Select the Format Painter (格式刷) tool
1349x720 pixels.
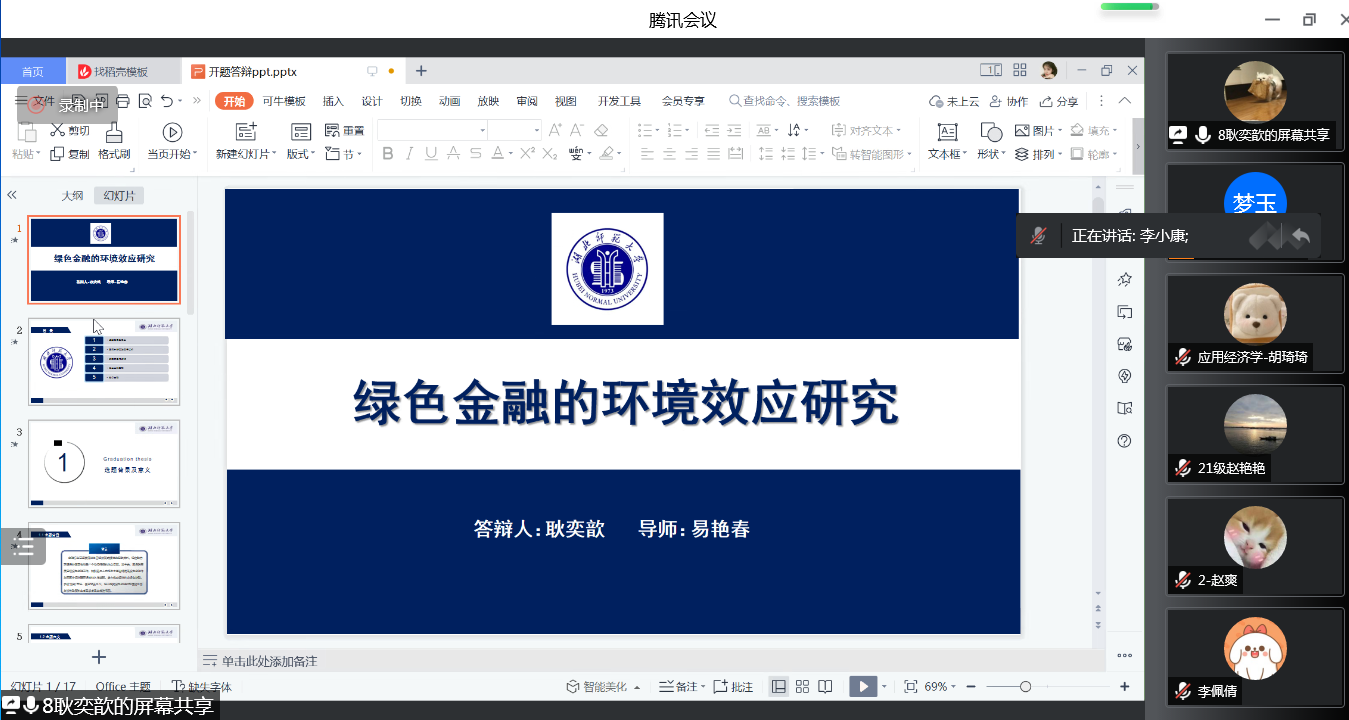[114, 133]
